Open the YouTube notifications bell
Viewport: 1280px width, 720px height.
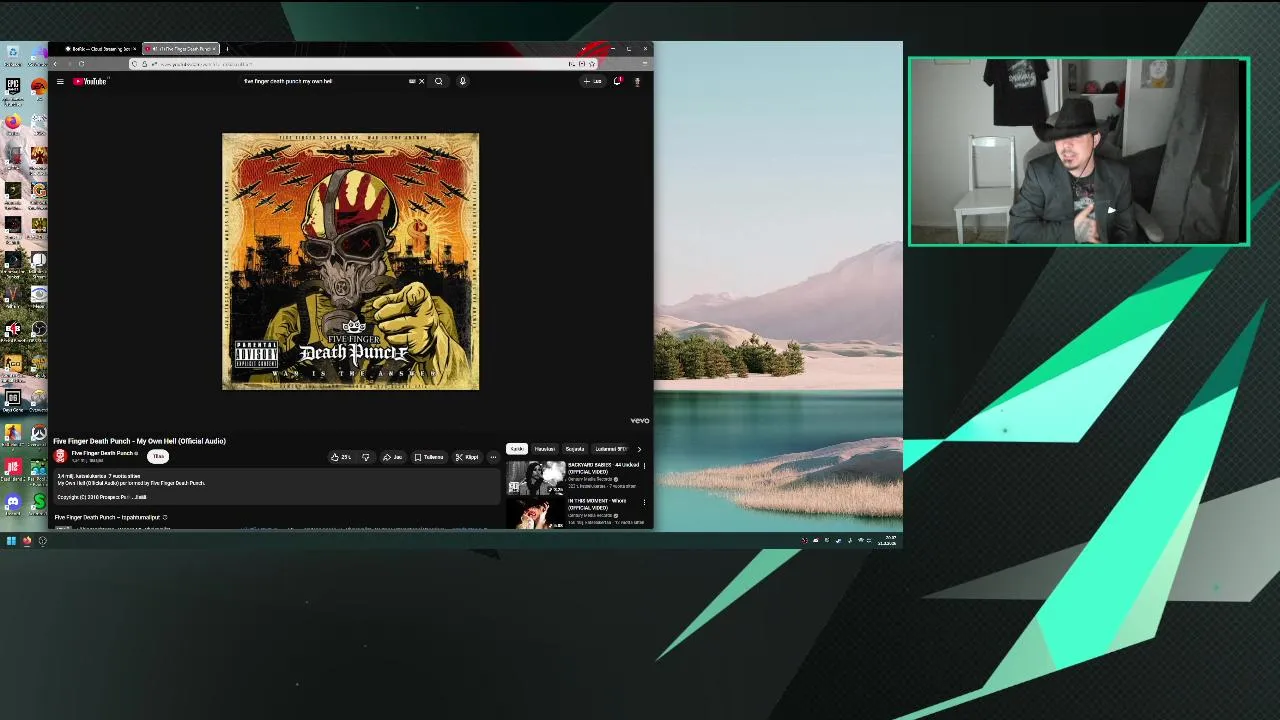pyautogui.click(x=617, y=81)
